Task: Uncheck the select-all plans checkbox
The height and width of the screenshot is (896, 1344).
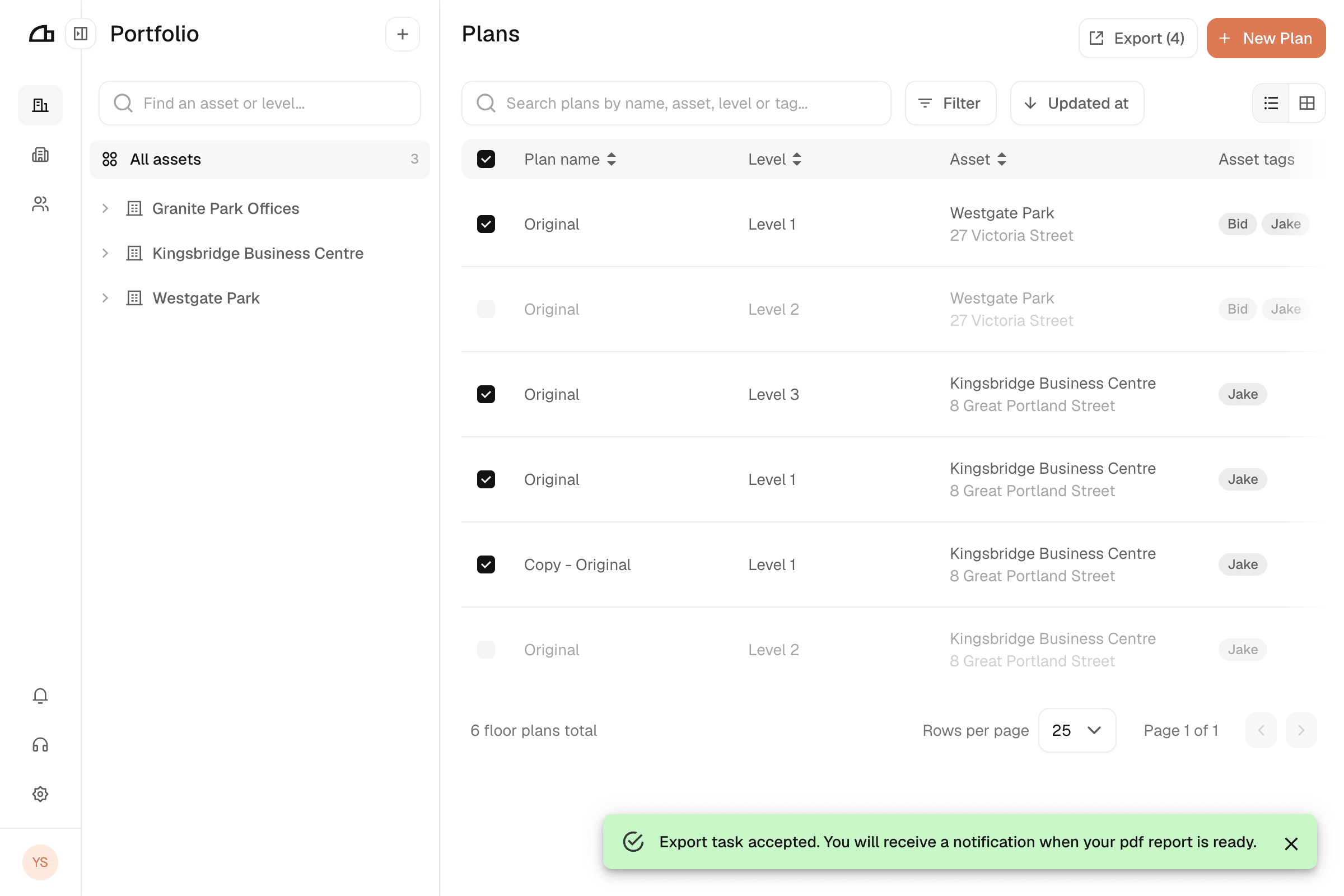Action: coord(486,159)
